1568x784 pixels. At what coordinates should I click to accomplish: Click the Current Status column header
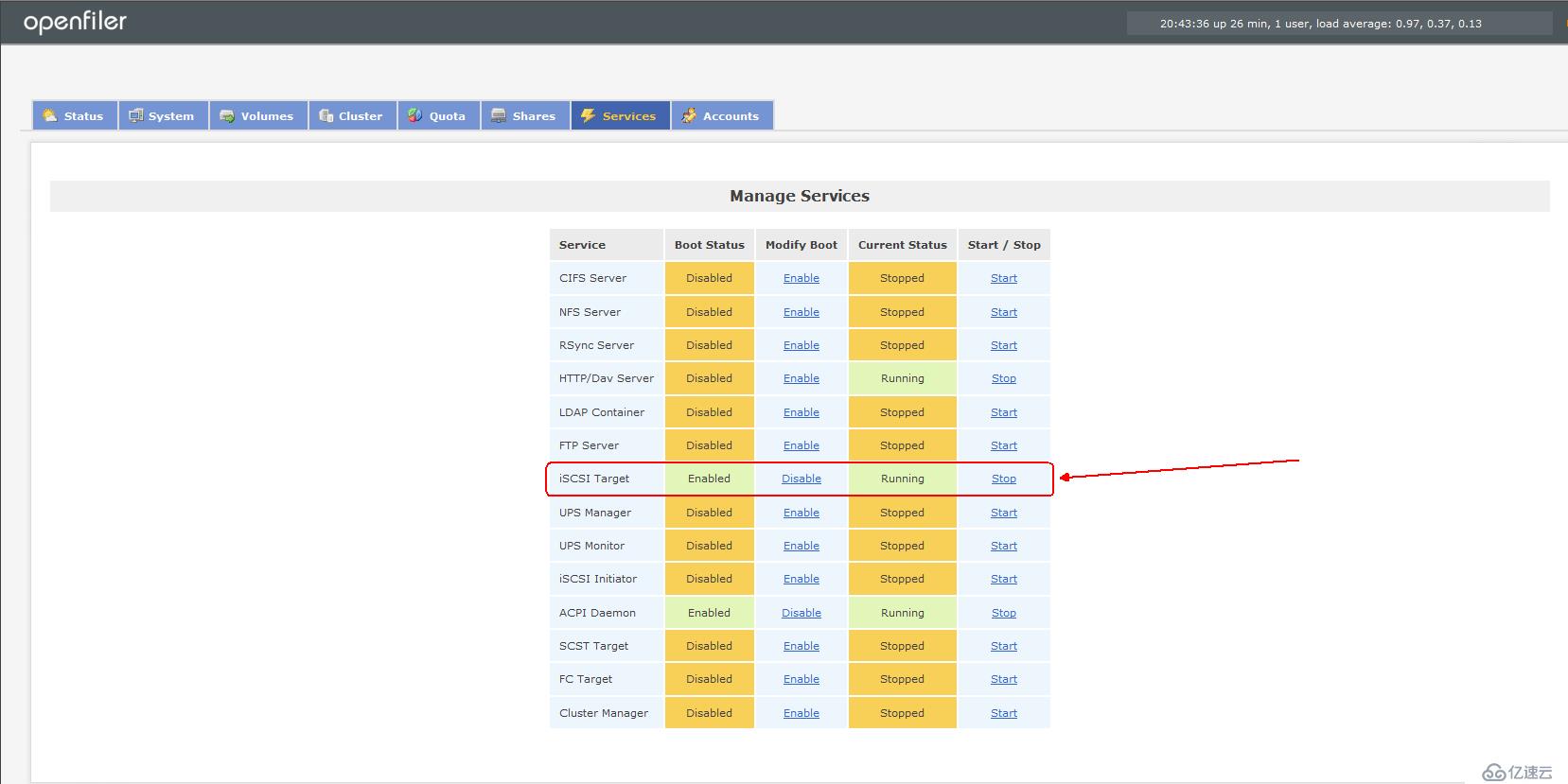(x=903, y=245)
